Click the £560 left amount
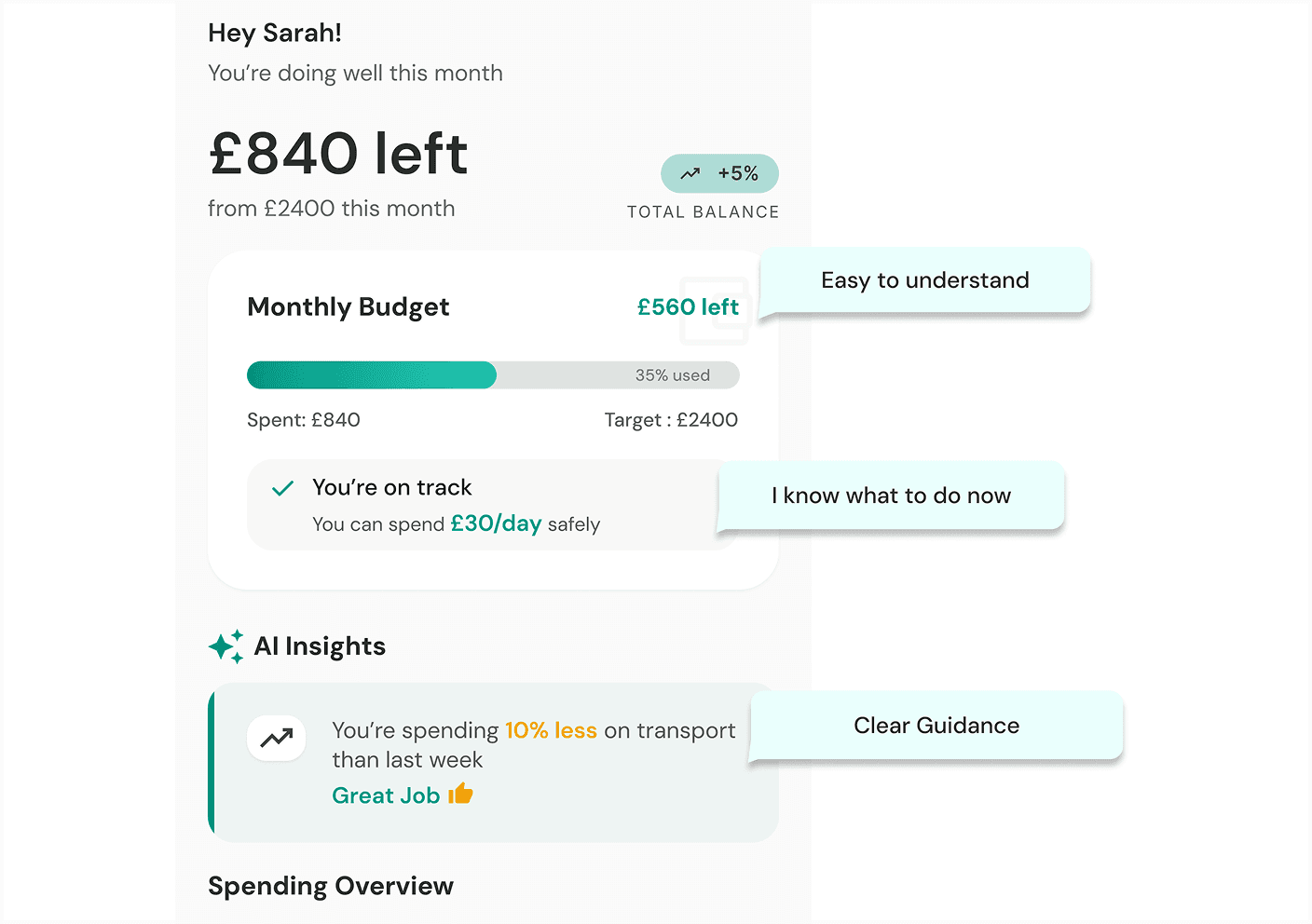This screenshot has width=1312, height=924. pyautogui.click(x=687, y=307)
